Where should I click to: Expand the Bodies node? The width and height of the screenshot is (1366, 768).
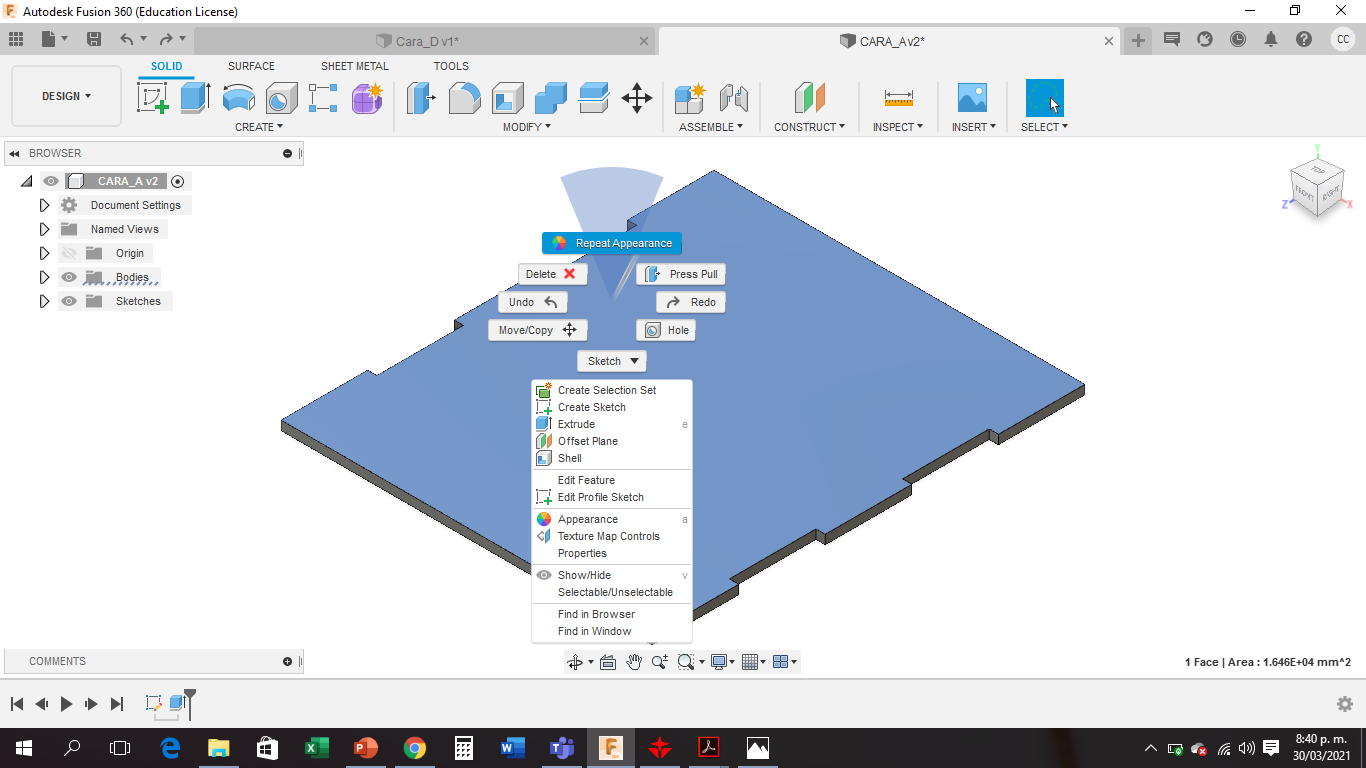click(x=44, y=277)
